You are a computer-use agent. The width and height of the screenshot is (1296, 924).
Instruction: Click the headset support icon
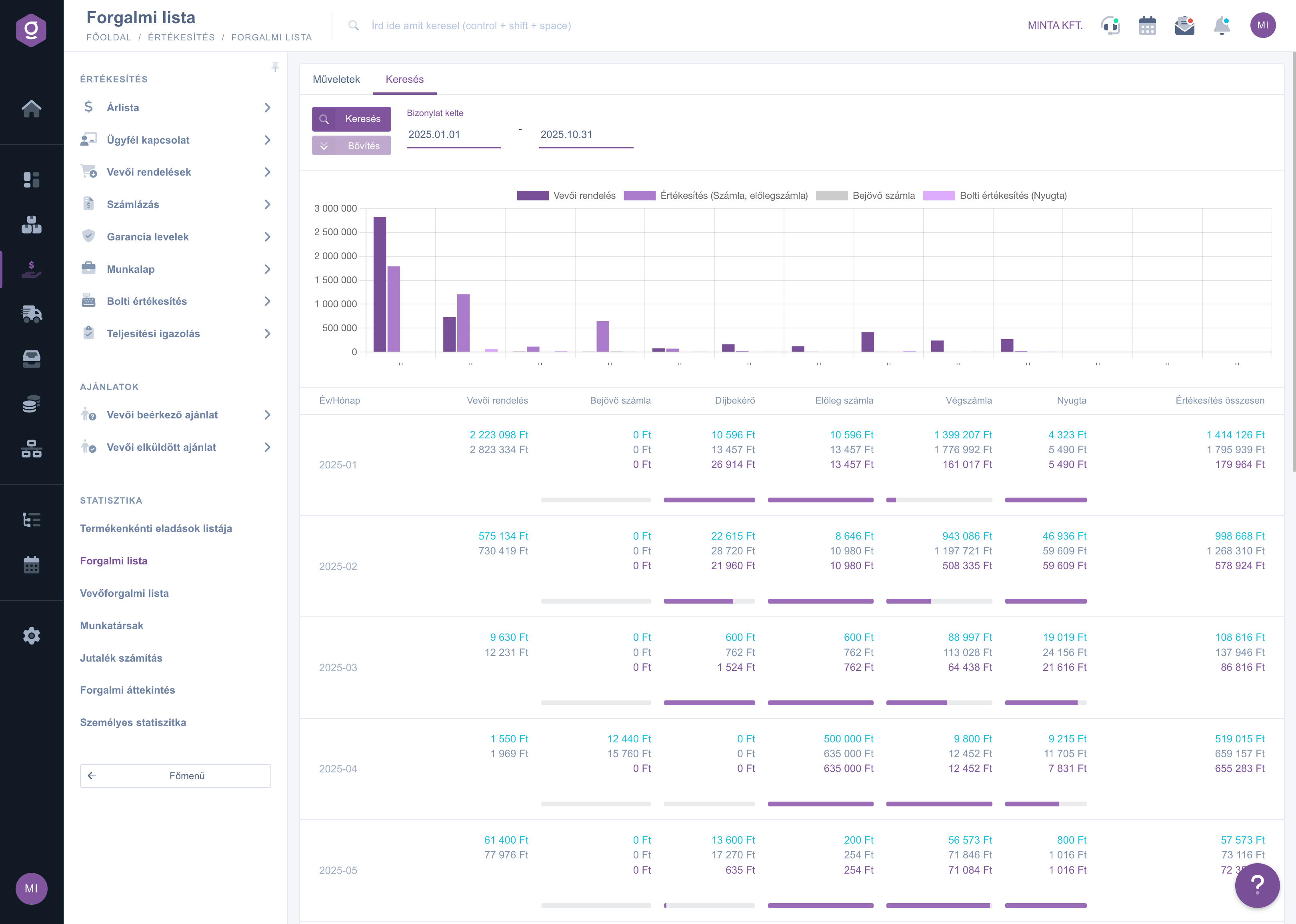[1110, 26]
